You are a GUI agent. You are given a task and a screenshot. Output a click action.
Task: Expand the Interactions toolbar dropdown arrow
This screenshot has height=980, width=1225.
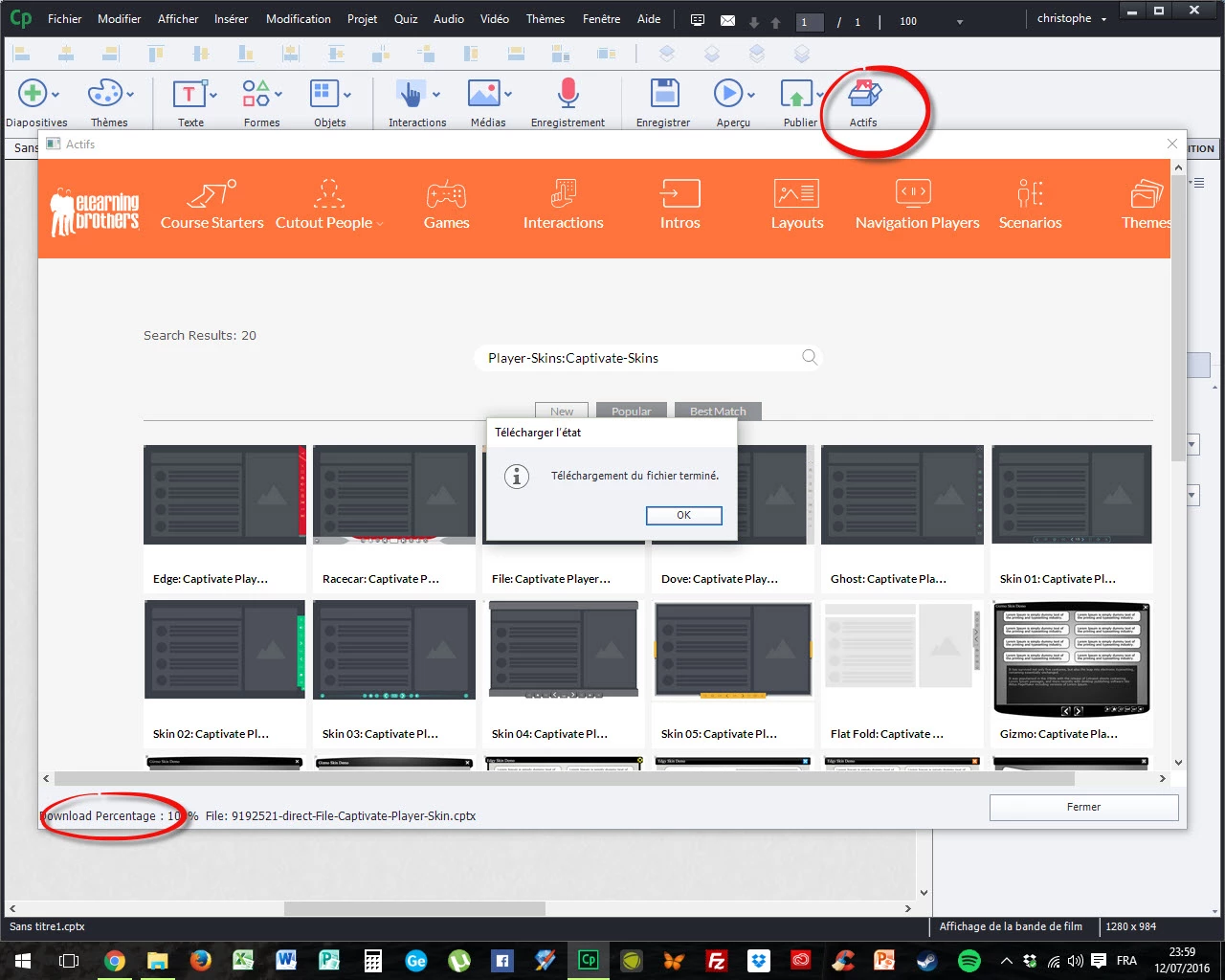(x=435, y=95)
